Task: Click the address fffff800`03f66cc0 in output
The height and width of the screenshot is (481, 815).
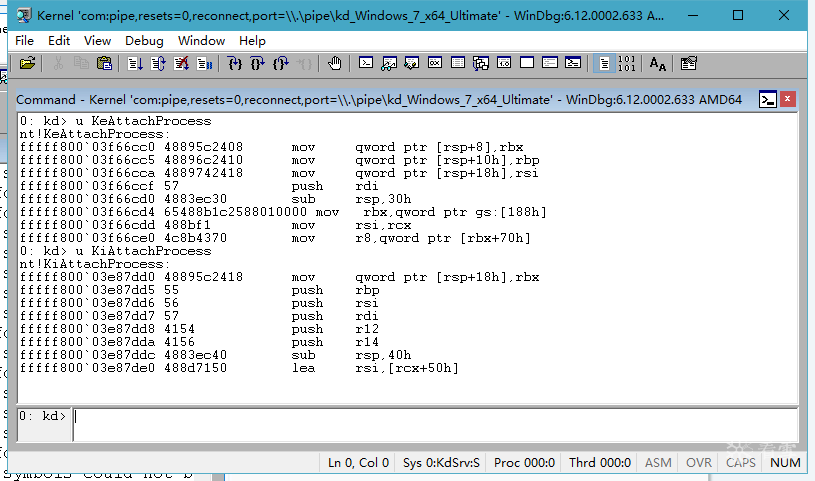Action: point(87,147)
